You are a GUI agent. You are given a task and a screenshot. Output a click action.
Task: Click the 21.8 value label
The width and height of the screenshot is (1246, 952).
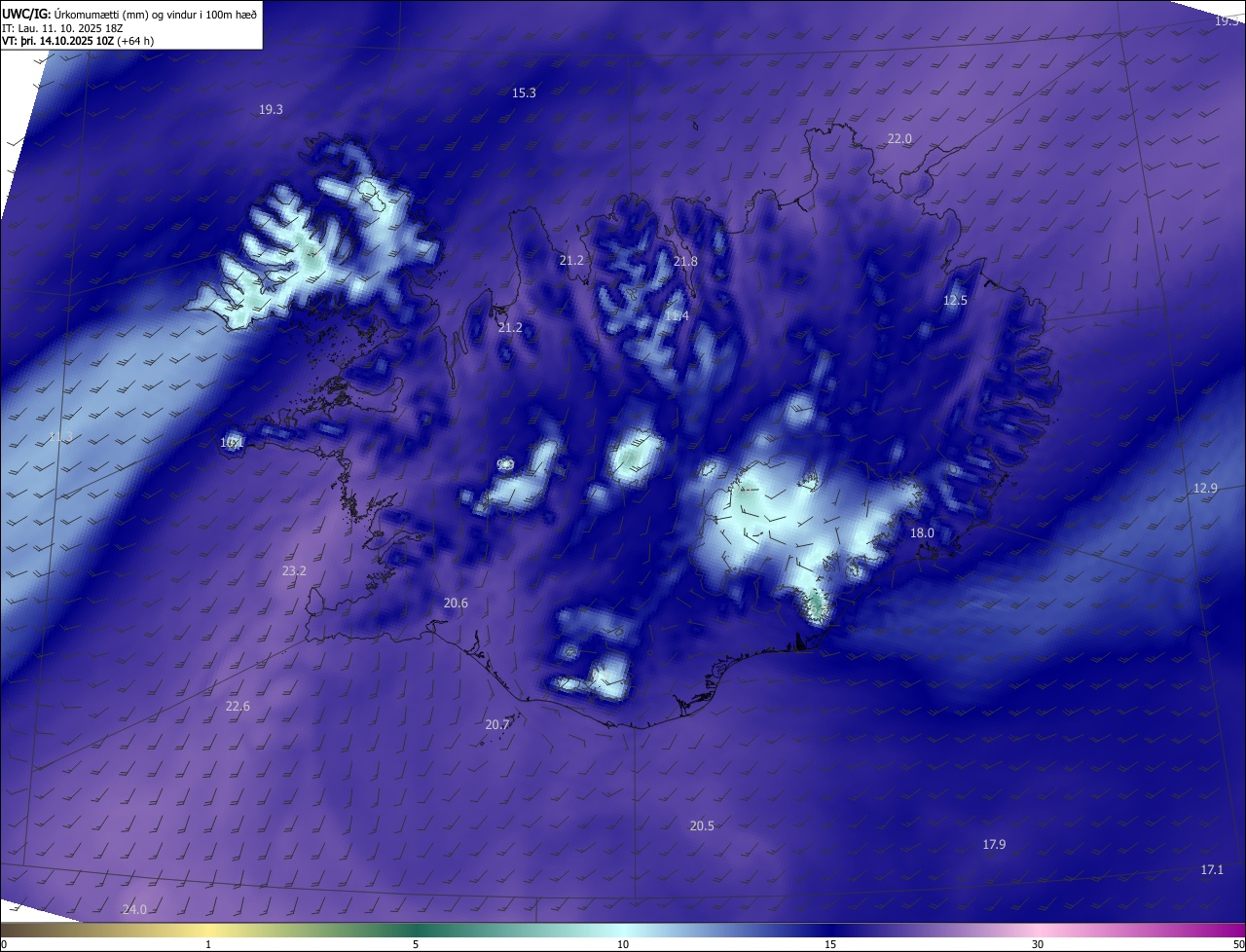click(685, 262)
